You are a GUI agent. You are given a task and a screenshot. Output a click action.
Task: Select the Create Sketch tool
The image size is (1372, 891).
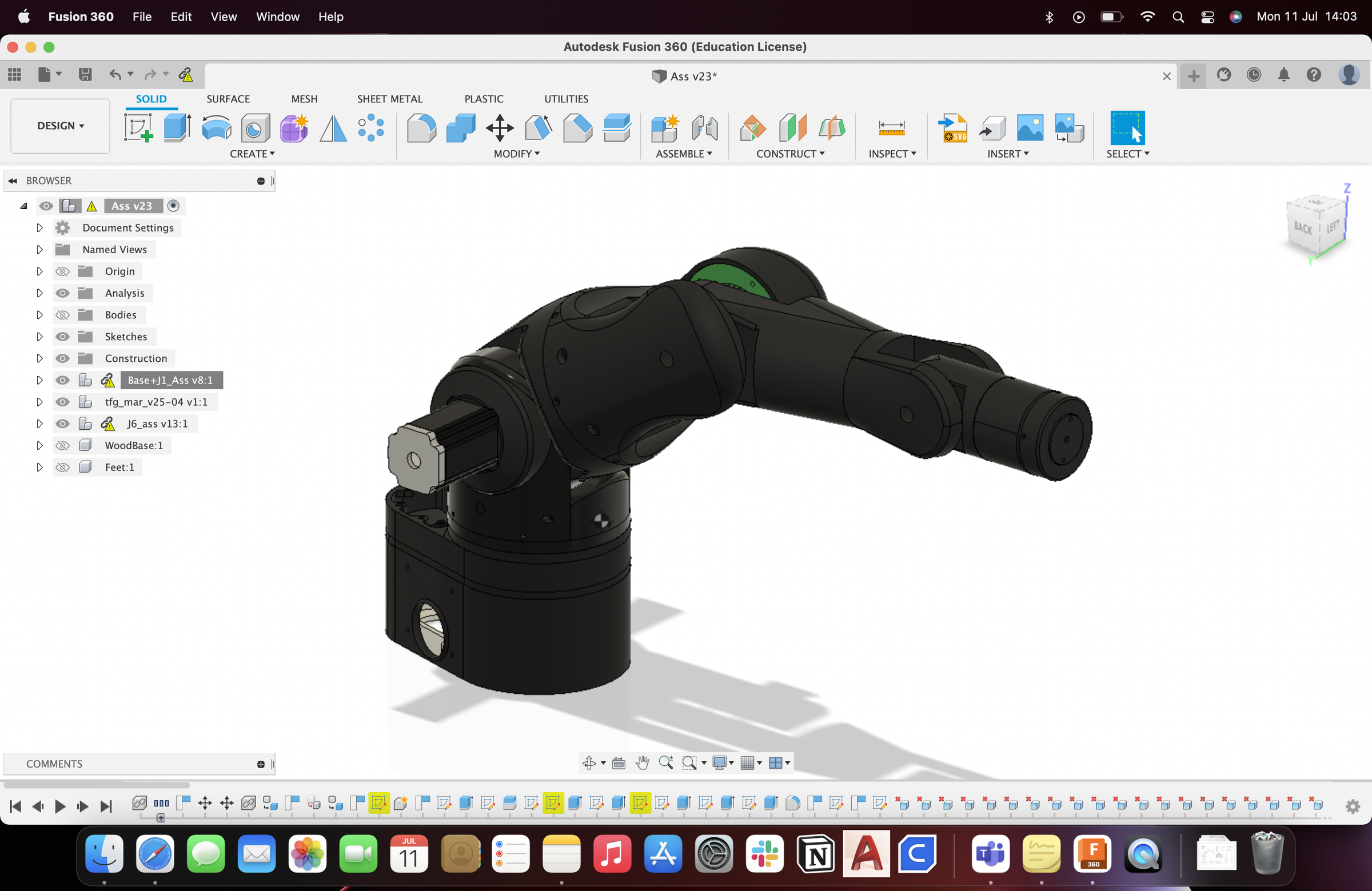click(x=138, y=128)
